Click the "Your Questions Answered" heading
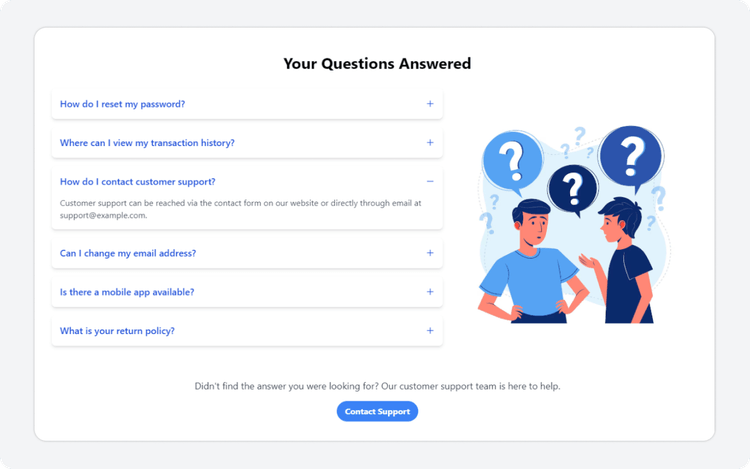 (x=377, y=63)
